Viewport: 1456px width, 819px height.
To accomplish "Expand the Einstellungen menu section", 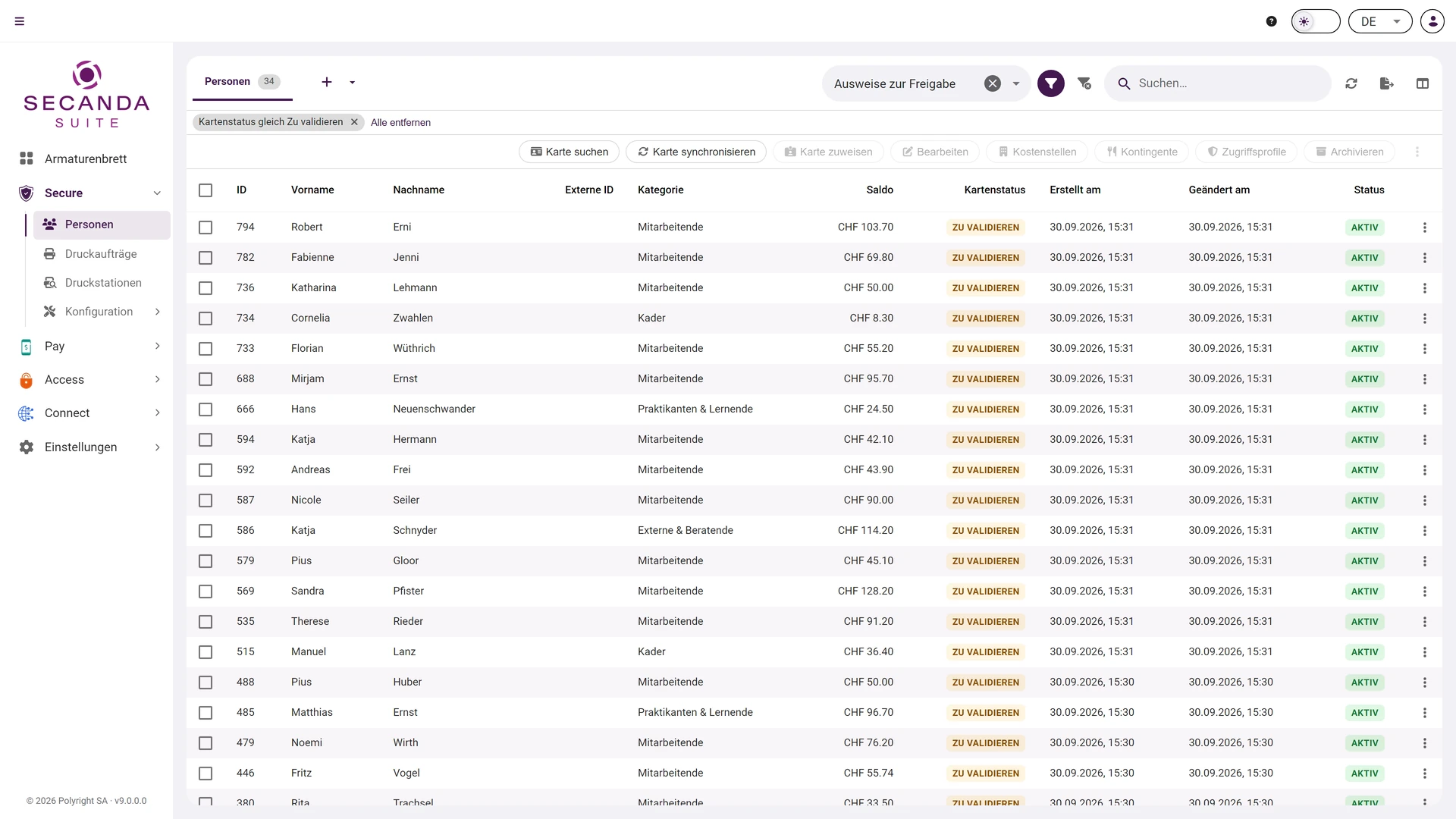I will pos(157,447).
